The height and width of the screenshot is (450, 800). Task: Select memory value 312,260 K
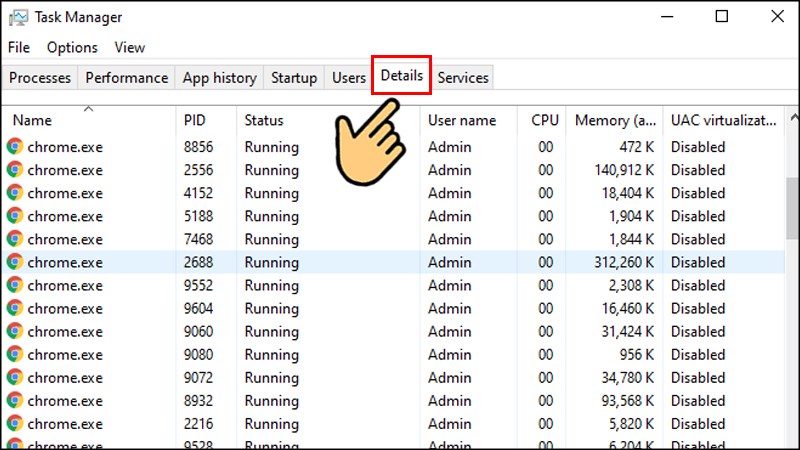[624, 262]
